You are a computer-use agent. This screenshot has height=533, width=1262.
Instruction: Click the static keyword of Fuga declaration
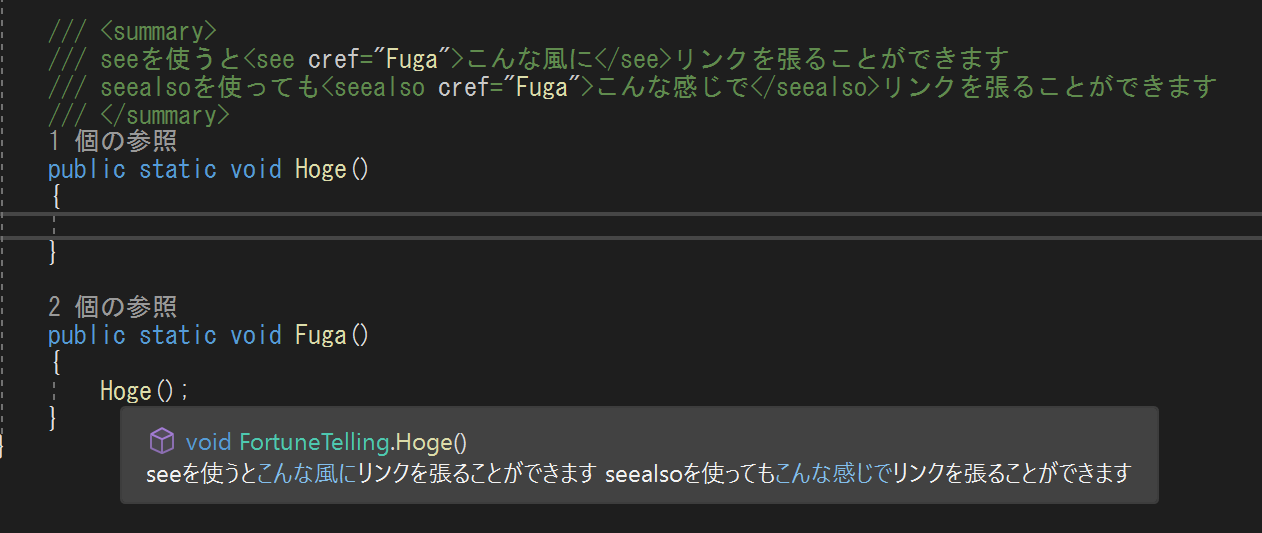(178, 334)
